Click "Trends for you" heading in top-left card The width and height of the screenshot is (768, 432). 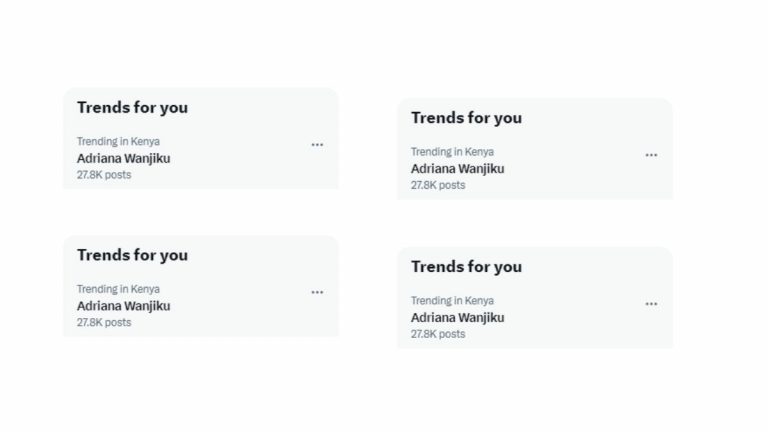pyautogui.click(x=132, y=108)
